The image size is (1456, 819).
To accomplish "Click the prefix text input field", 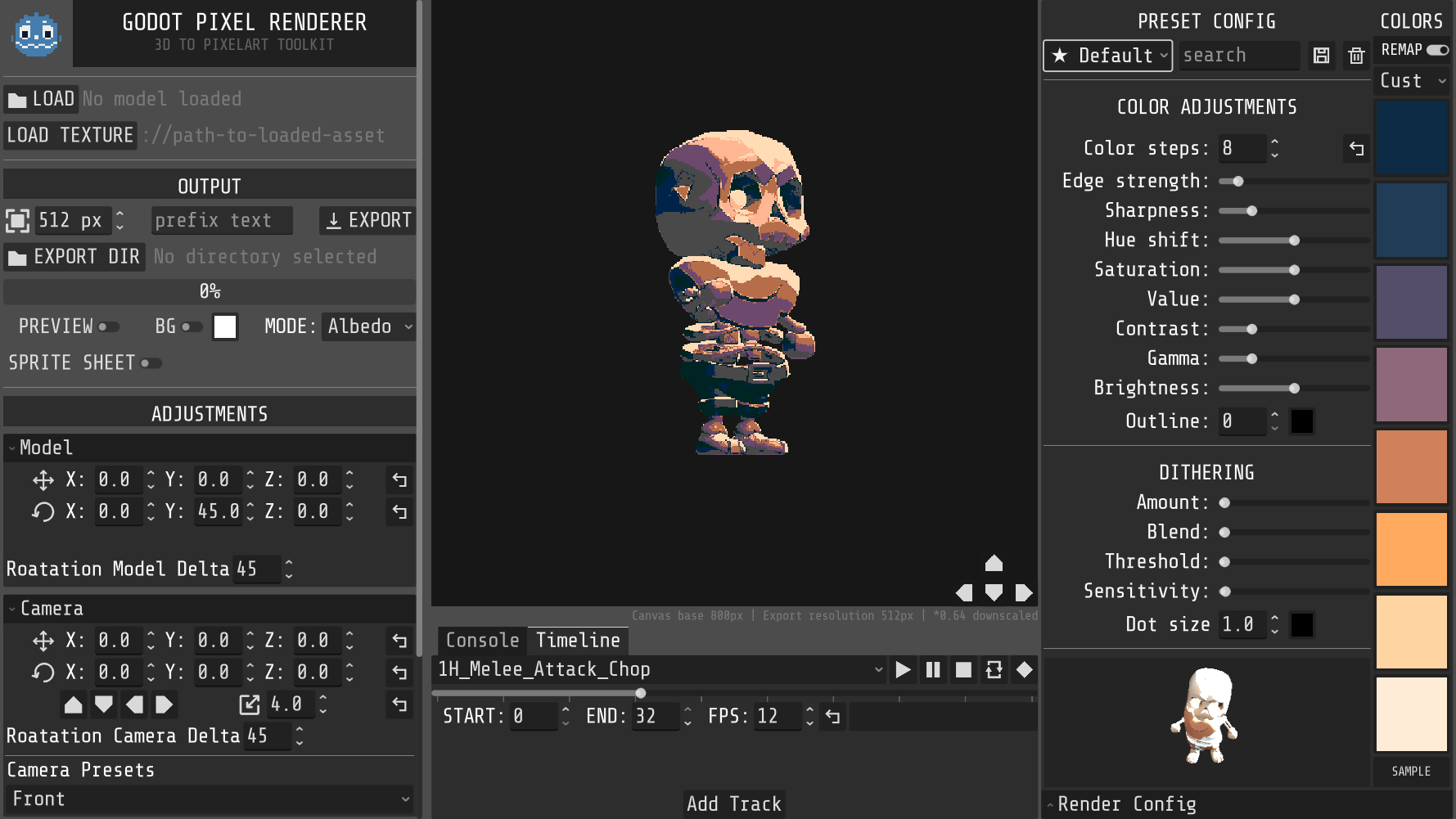I will [x=222, y=221].
